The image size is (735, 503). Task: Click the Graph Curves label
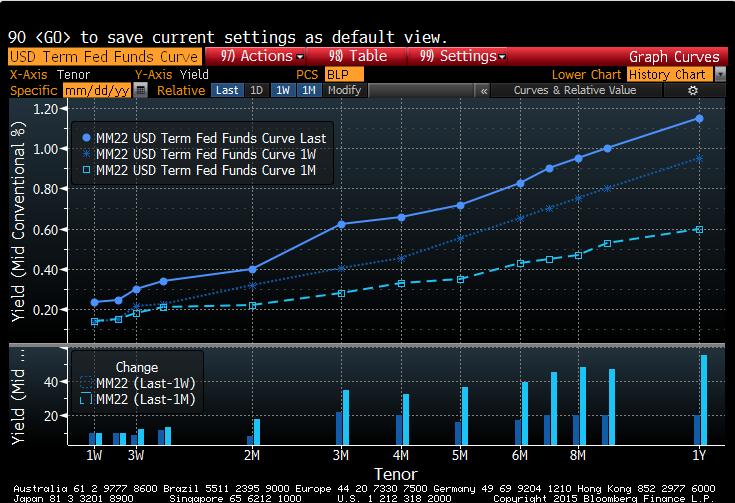674,57
